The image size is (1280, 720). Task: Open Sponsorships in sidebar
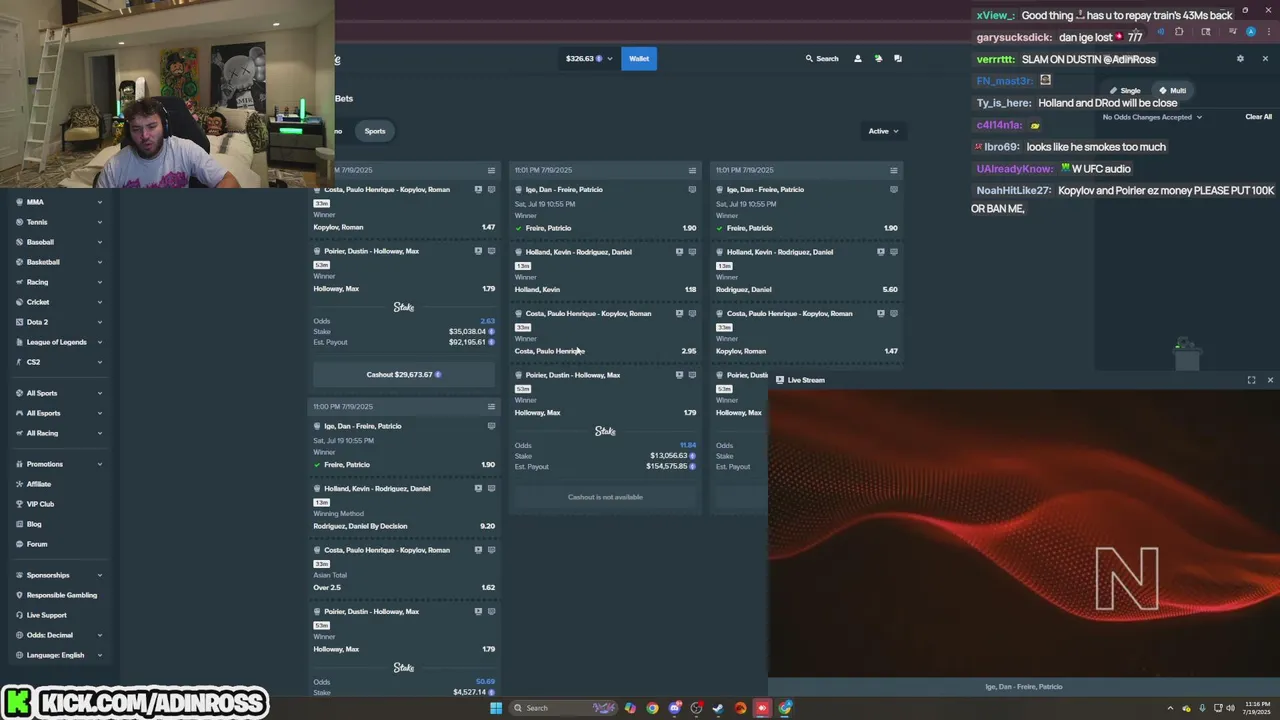[x=59, y=575]
